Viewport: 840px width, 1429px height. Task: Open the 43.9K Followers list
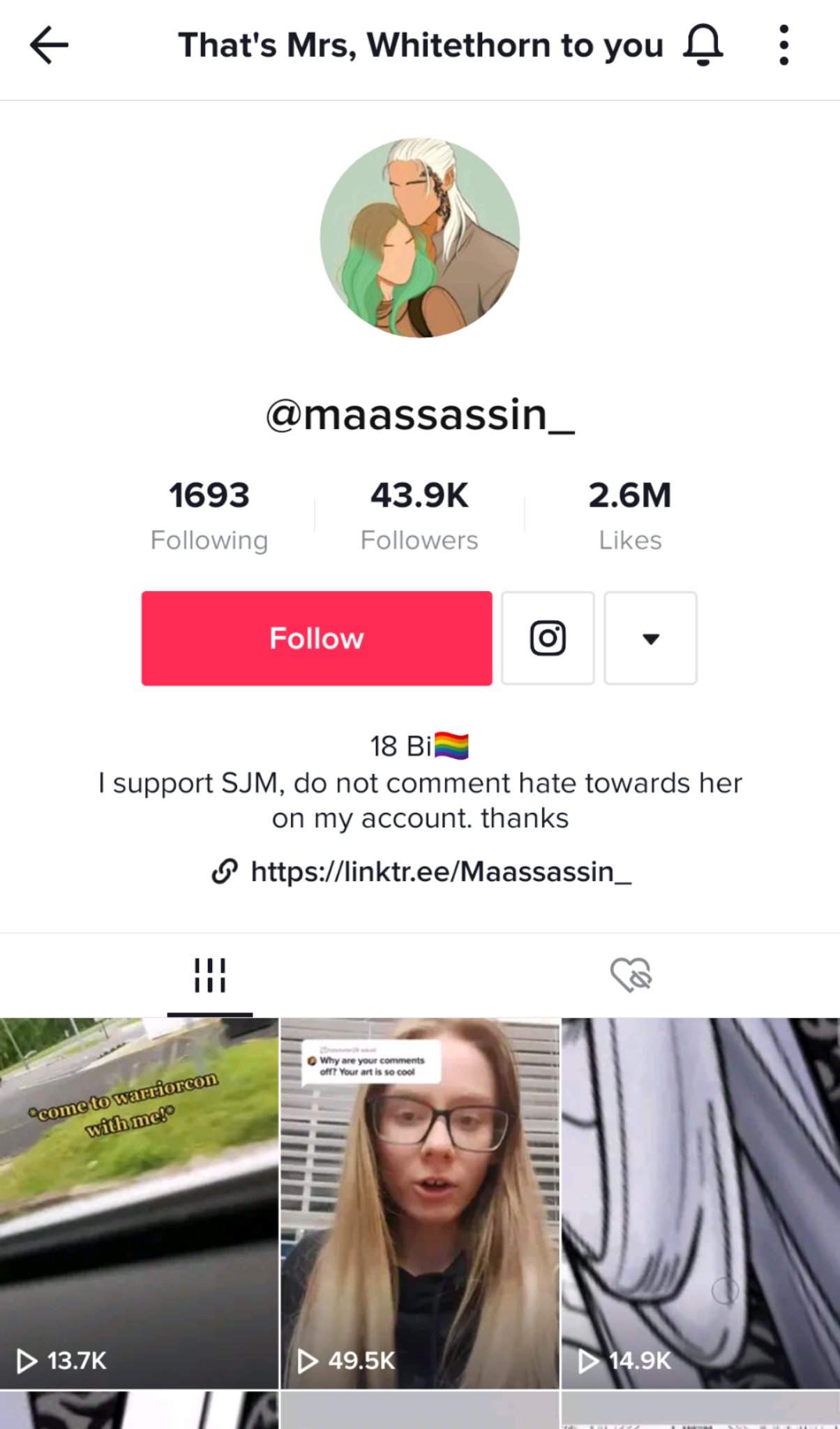[419, 516]
